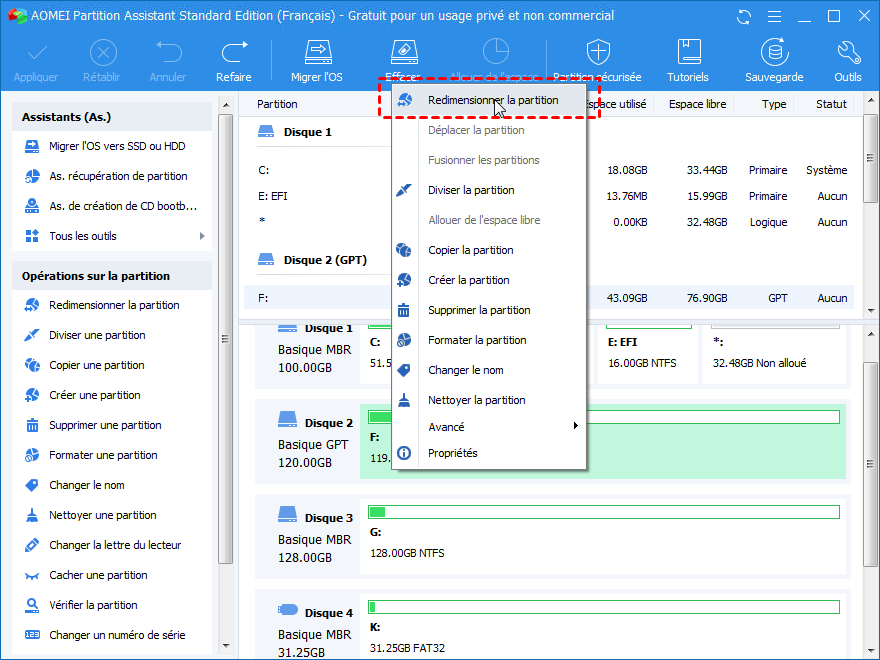Click Tous les outils icon in sidebar
This screenshot has width=880, height=660.
pyautogui.click(x=32, y=236)
